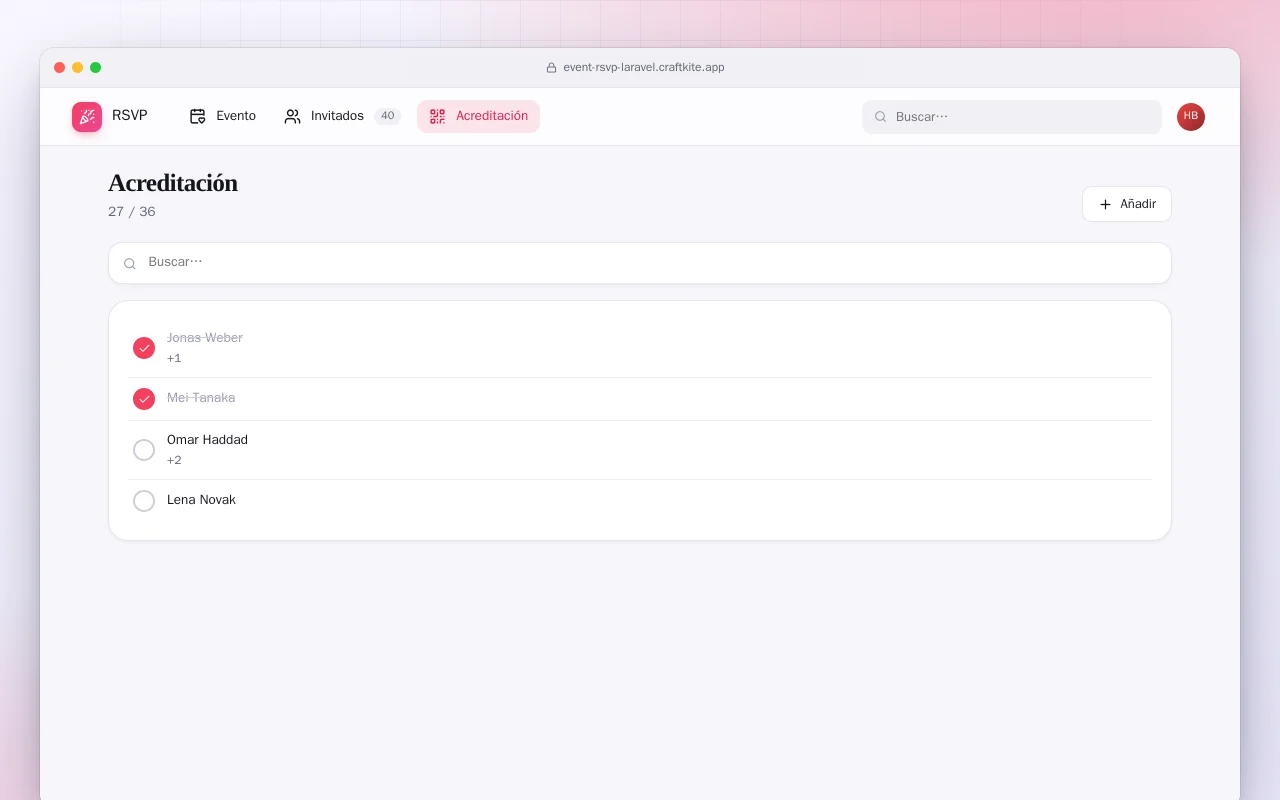Image resolution: width=1280 pixels, height=800 pixels.
Task: Click the magnifier icon in the guest list search
Action: pos(130,263)
